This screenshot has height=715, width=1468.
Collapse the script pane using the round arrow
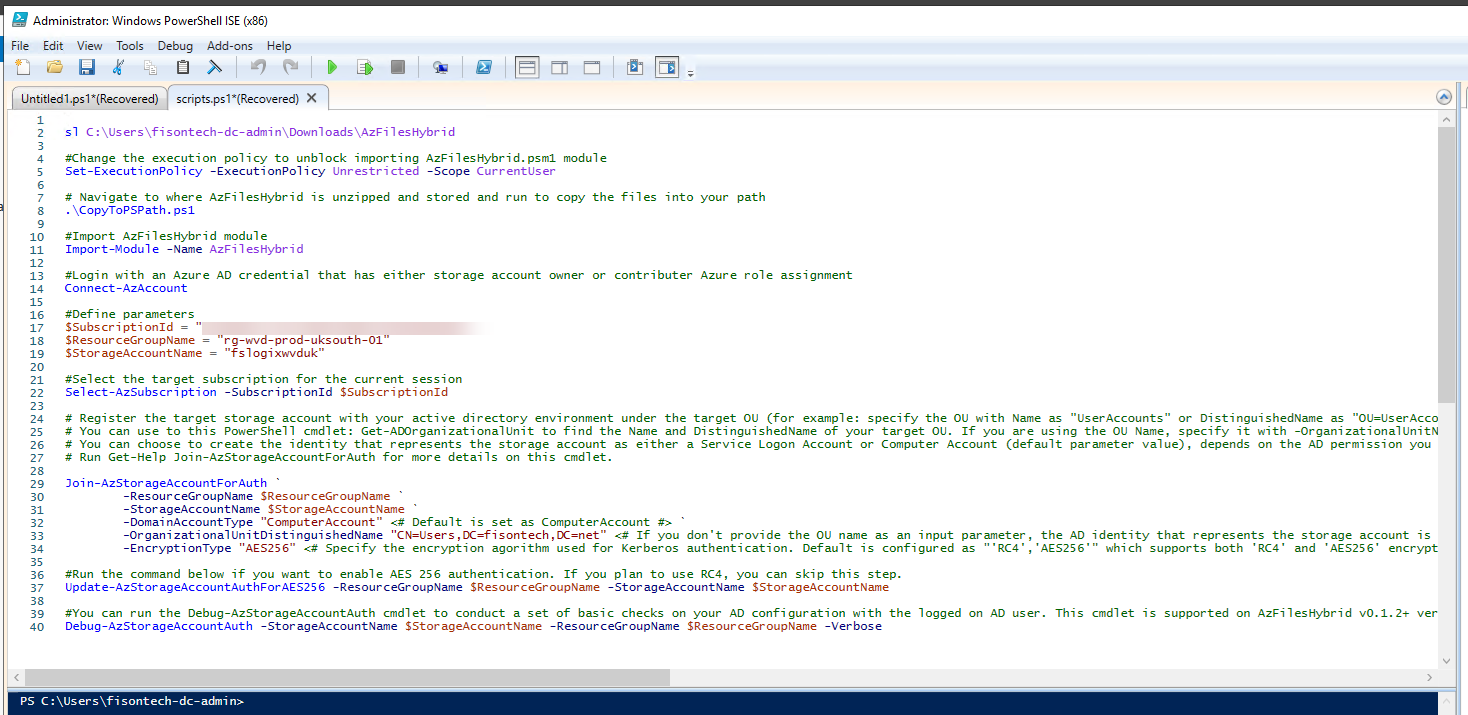click(x=1443, y=97)
